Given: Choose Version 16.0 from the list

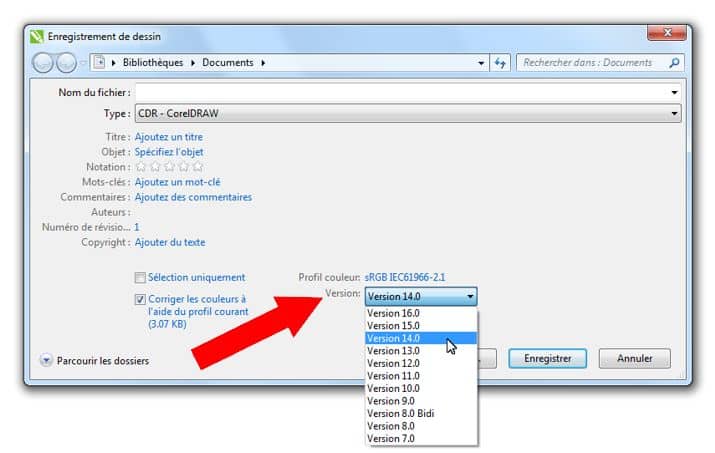Looking at the screenshot, I should pyautogui.click(x=393, y=313).
